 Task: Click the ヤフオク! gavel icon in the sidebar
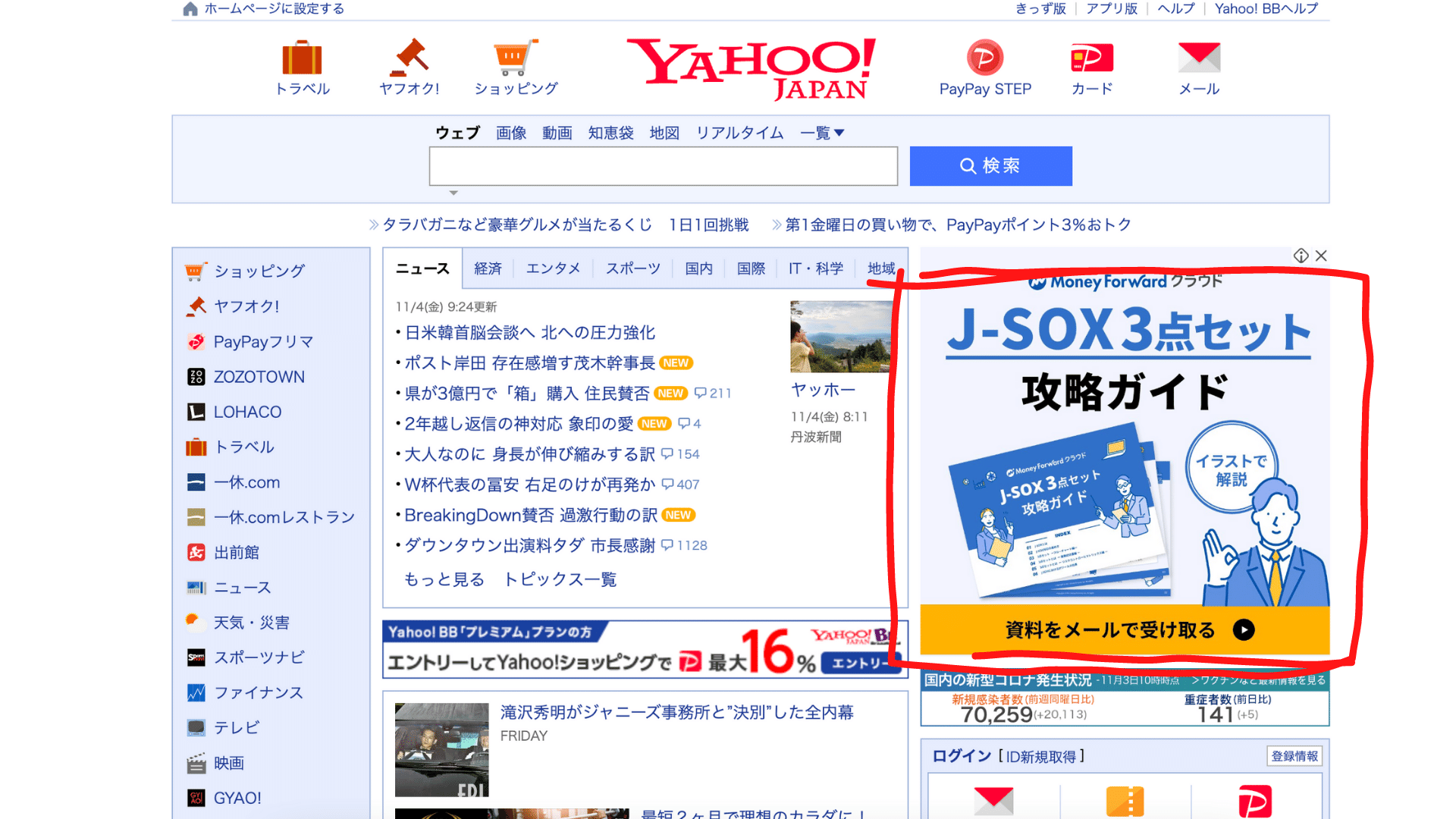pyautogui.click(x=196, y=306)
